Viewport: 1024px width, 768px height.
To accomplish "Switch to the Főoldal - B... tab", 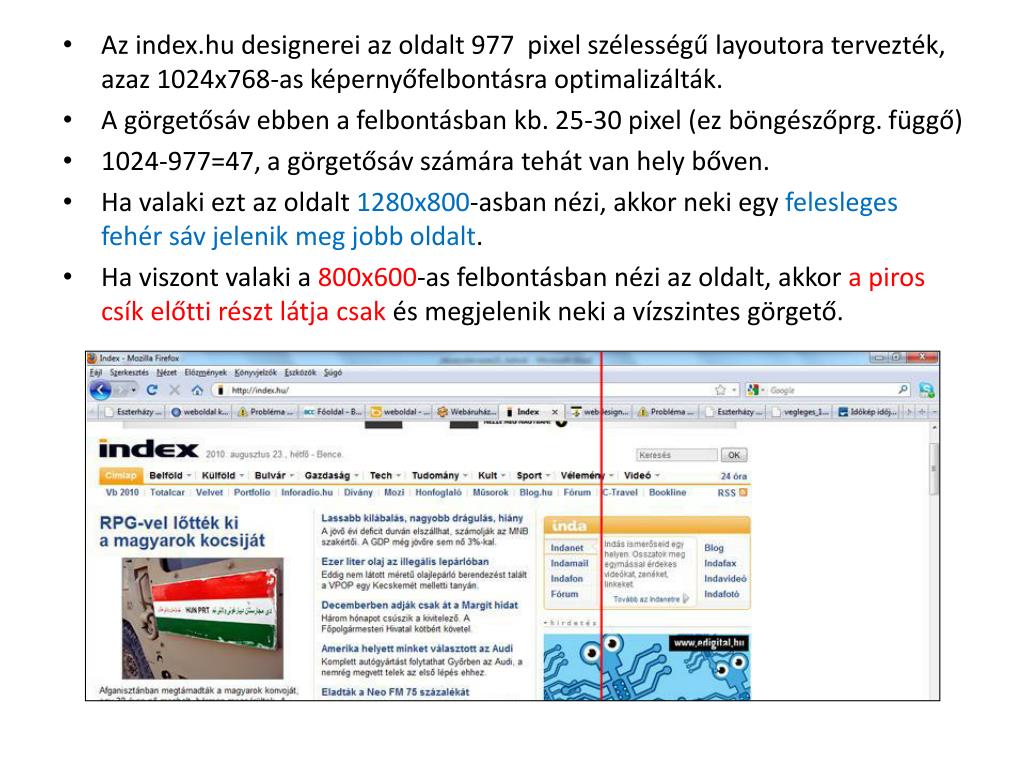I will pos(332,412).
